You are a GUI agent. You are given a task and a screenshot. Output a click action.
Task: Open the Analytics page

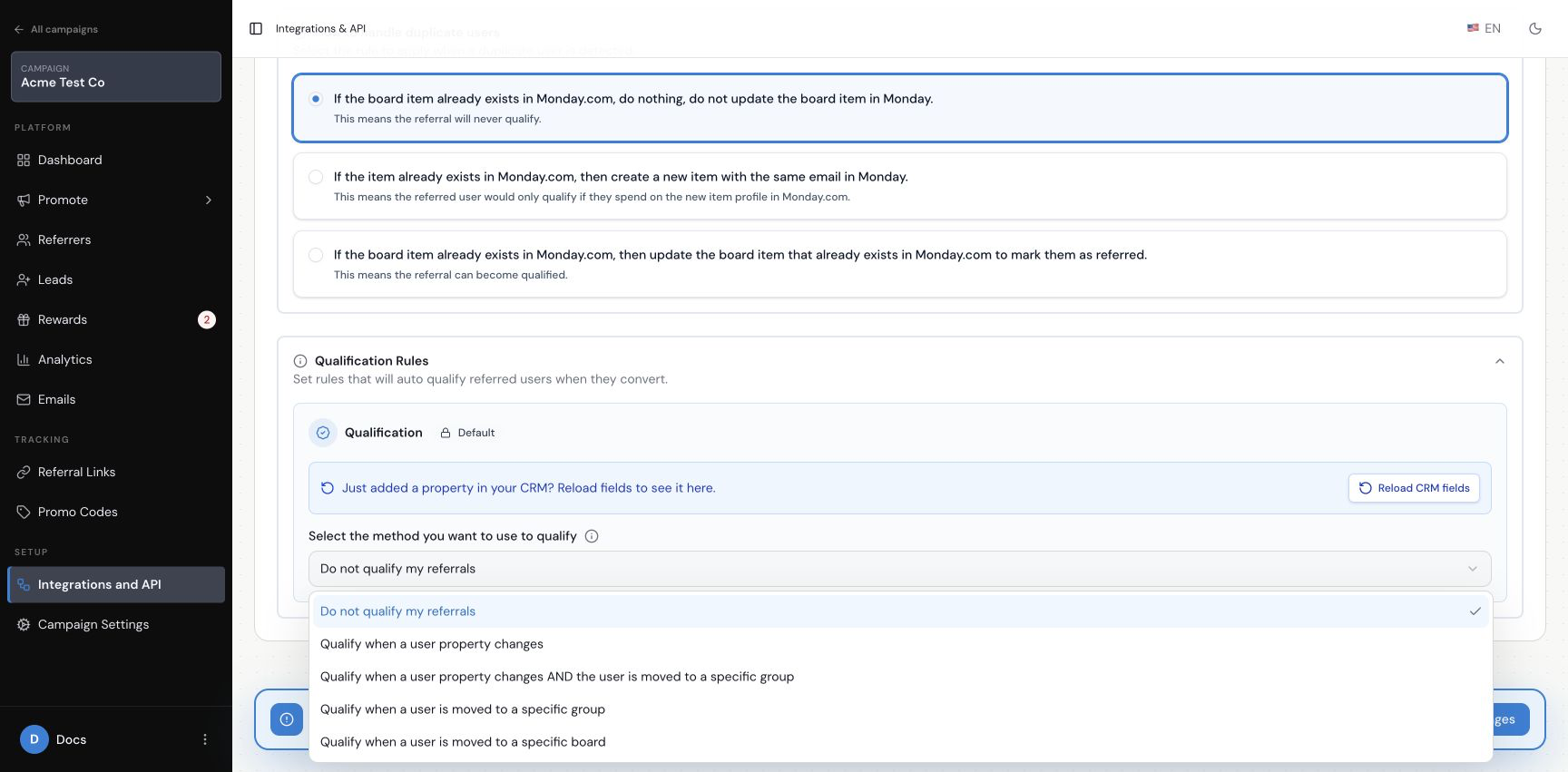click(x=116, y=359)
